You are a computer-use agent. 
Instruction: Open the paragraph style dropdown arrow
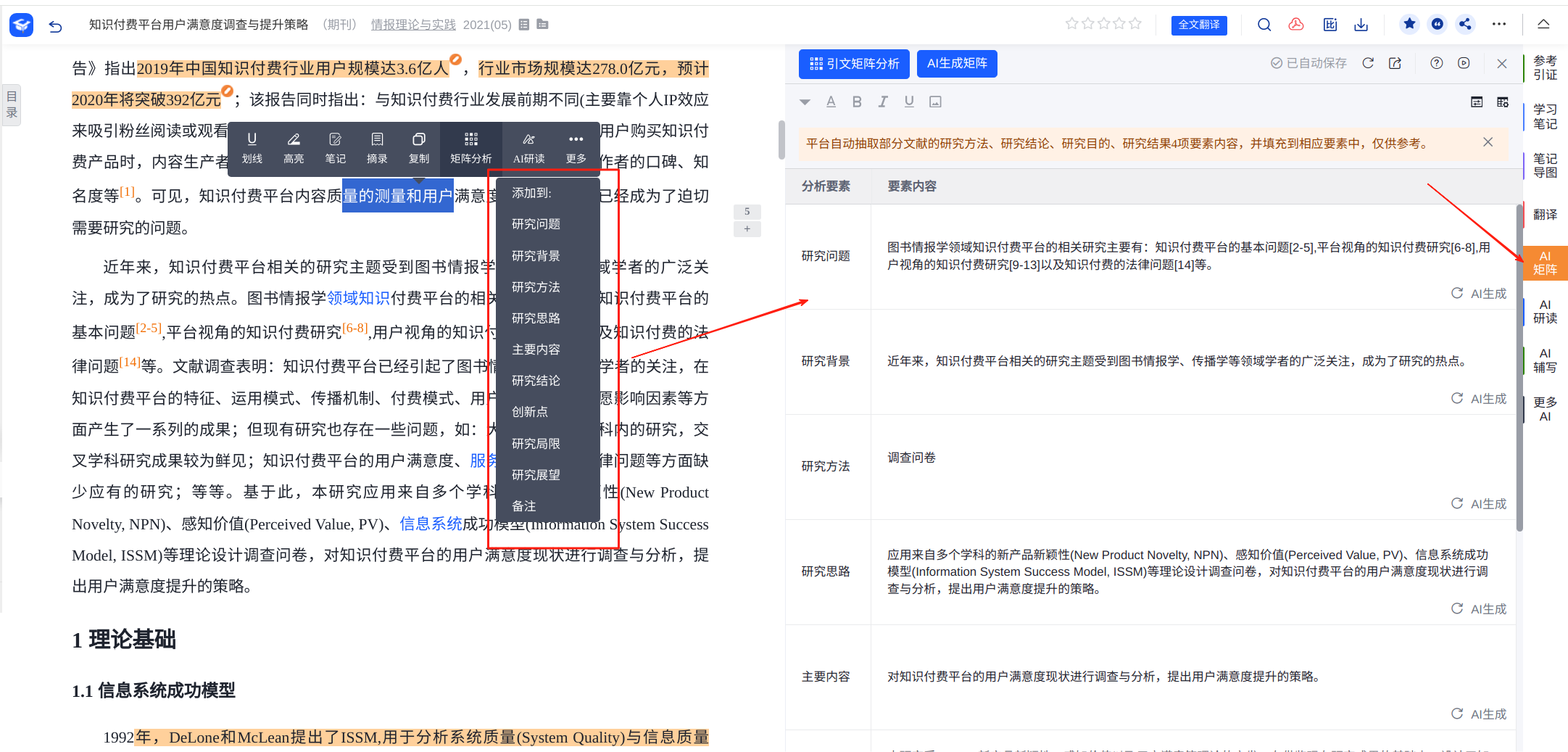[x=805, y=102]
